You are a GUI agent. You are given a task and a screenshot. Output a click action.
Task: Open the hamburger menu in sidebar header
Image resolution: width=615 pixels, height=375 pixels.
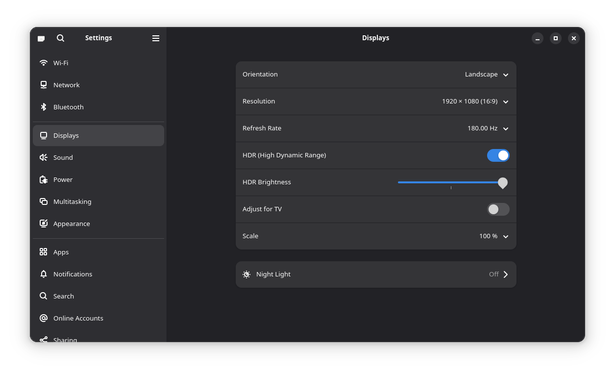click(x=156, y=38)
